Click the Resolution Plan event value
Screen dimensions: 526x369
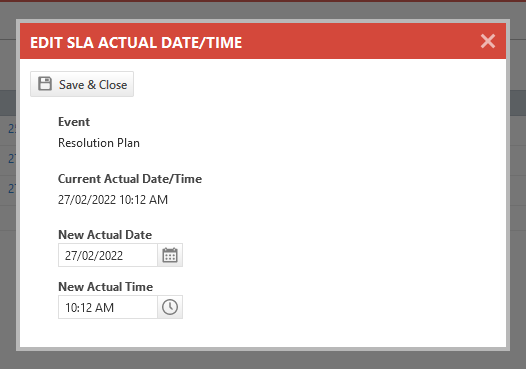pyautogui.click(x=99, y=143)
